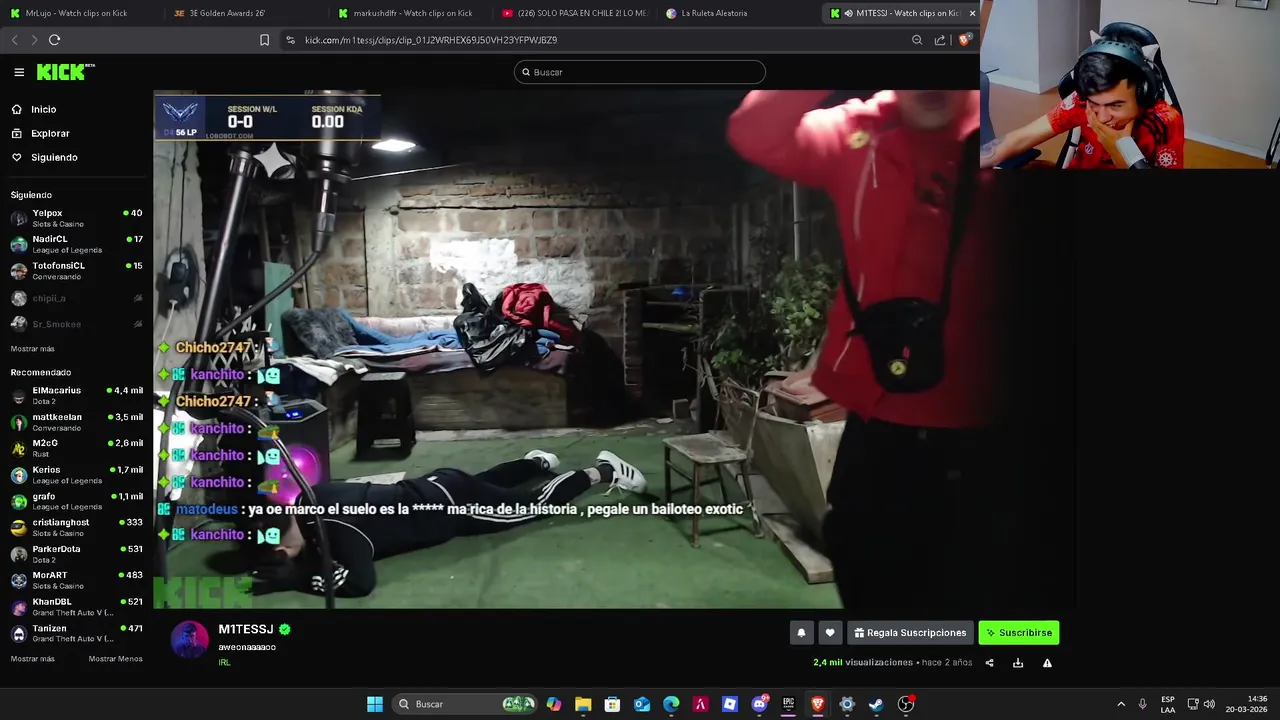Open TotofonsiCL channel in the sidebar

coord(76,271)
